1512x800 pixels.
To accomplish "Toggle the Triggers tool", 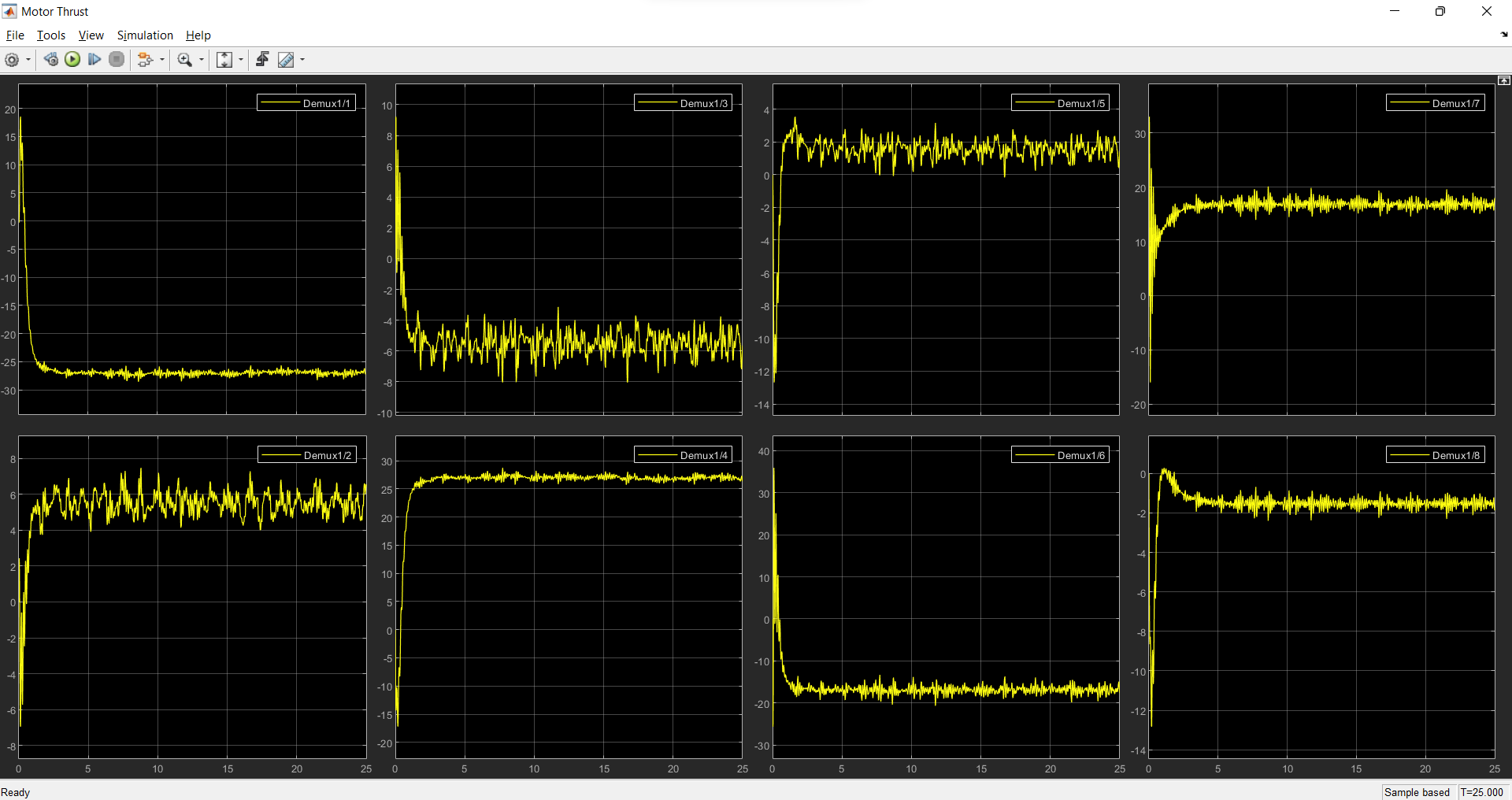I will click(x=262, y=60).
